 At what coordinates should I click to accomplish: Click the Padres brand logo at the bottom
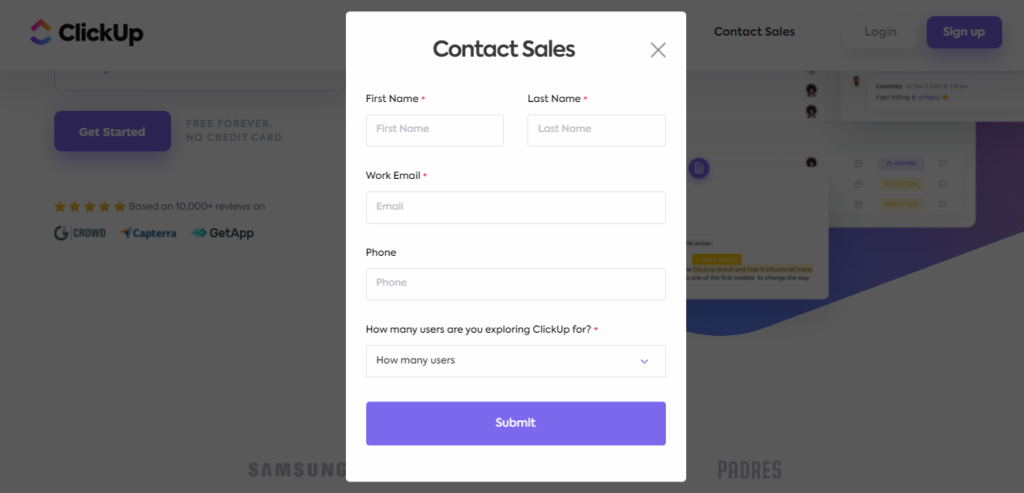click(x=749, y=469)
